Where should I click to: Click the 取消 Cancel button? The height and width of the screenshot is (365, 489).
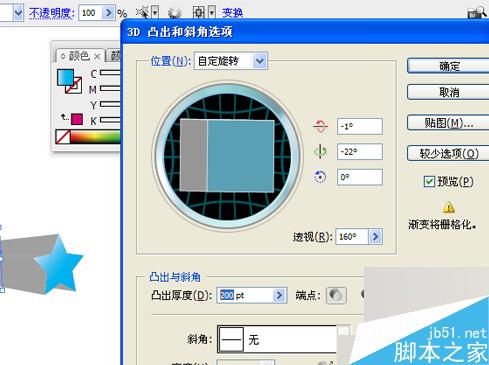(x=449, y=92)
